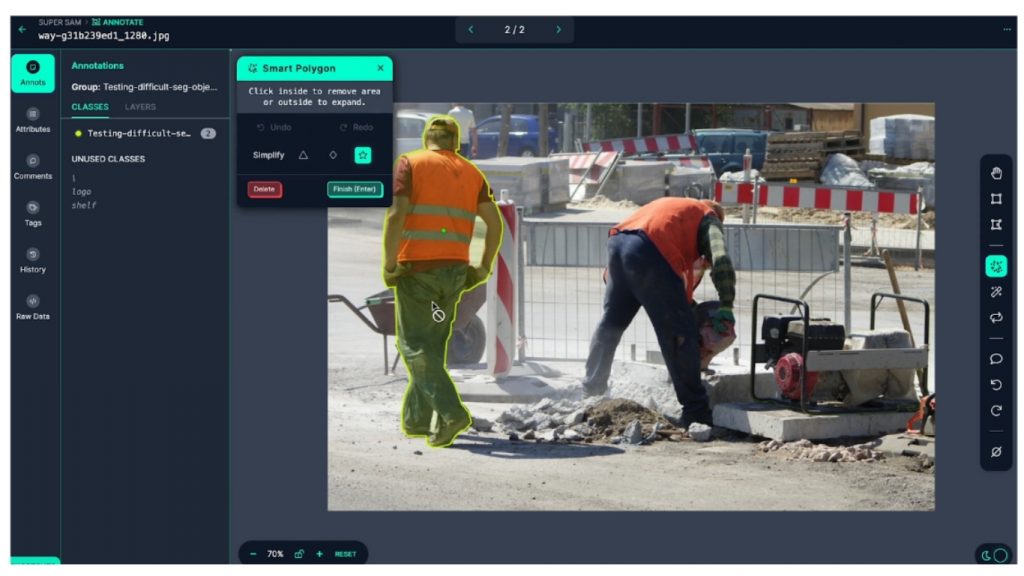Image resolution: width=1024 pixels, height=576 pixels.
Task: Delete the current smart polygon
Action: (264, 189)
